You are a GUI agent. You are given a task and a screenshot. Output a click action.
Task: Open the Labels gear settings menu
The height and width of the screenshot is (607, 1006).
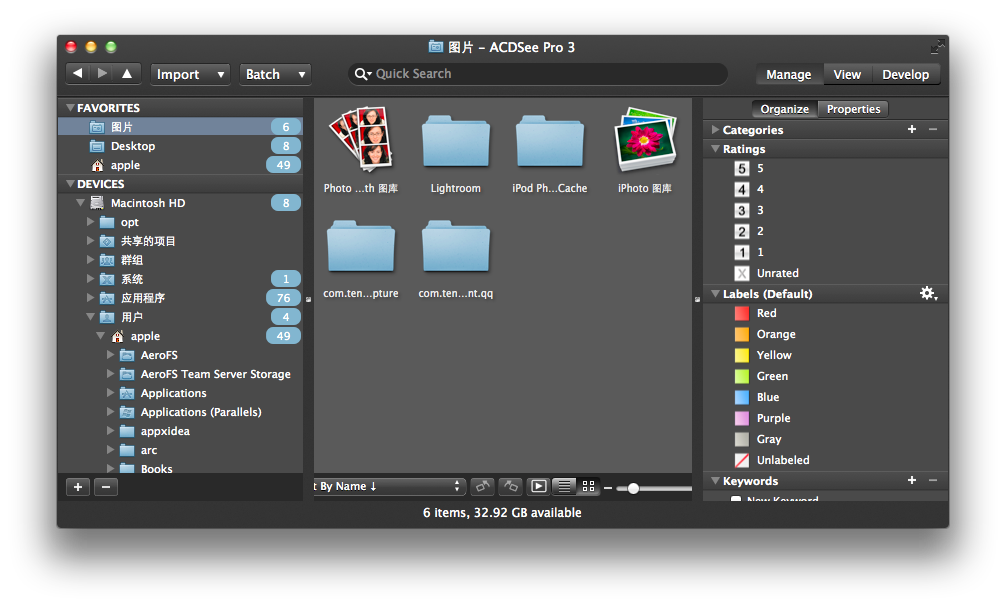(928, 294)
